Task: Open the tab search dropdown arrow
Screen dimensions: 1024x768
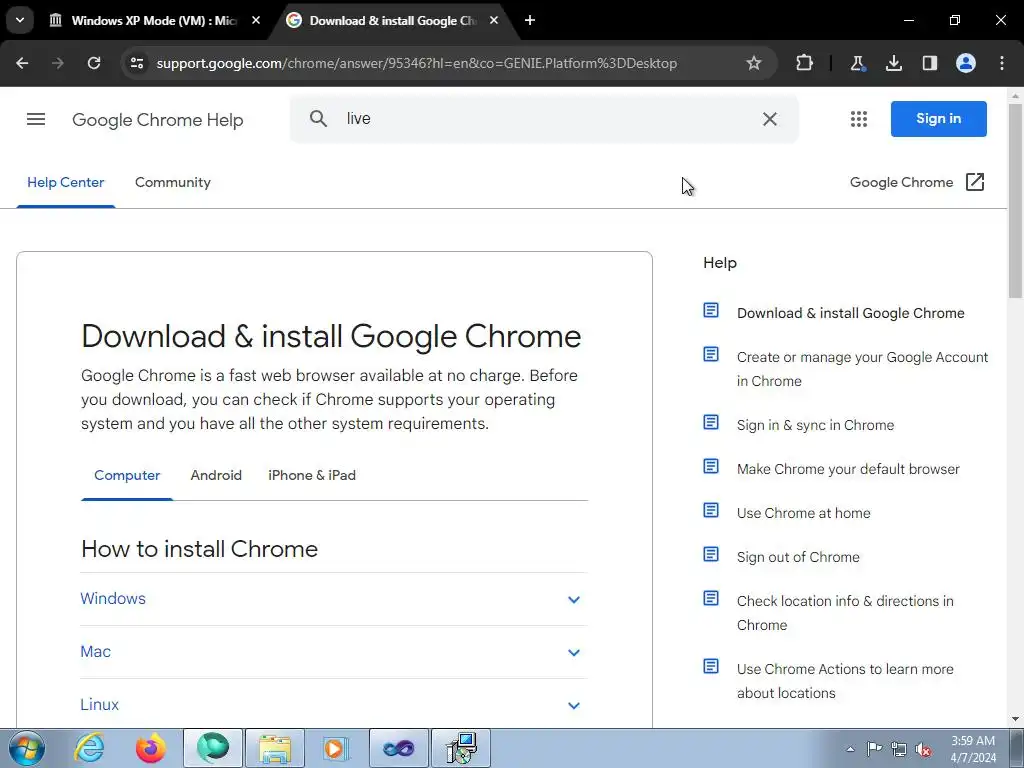Action: tap(20, 20)
